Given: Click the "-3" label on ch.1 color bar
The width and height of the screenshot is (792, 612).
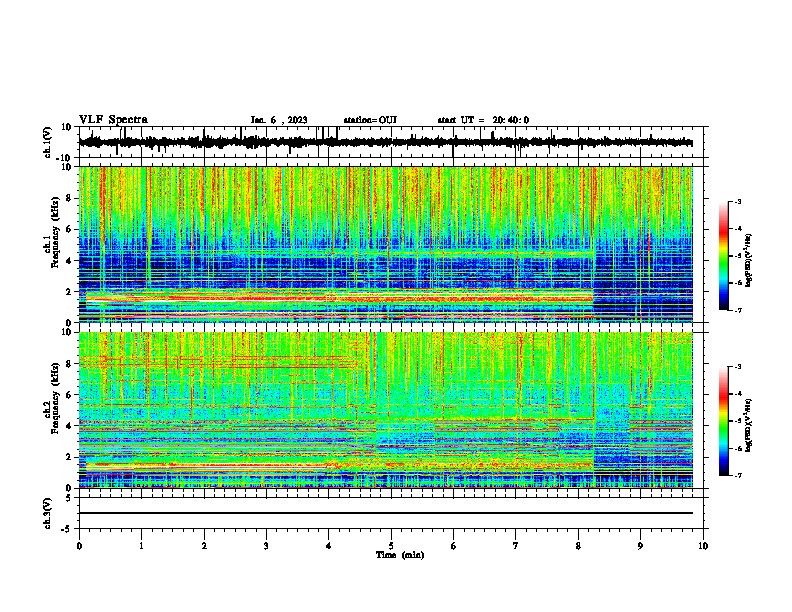Looking at the screenshot, I should 737,201.
